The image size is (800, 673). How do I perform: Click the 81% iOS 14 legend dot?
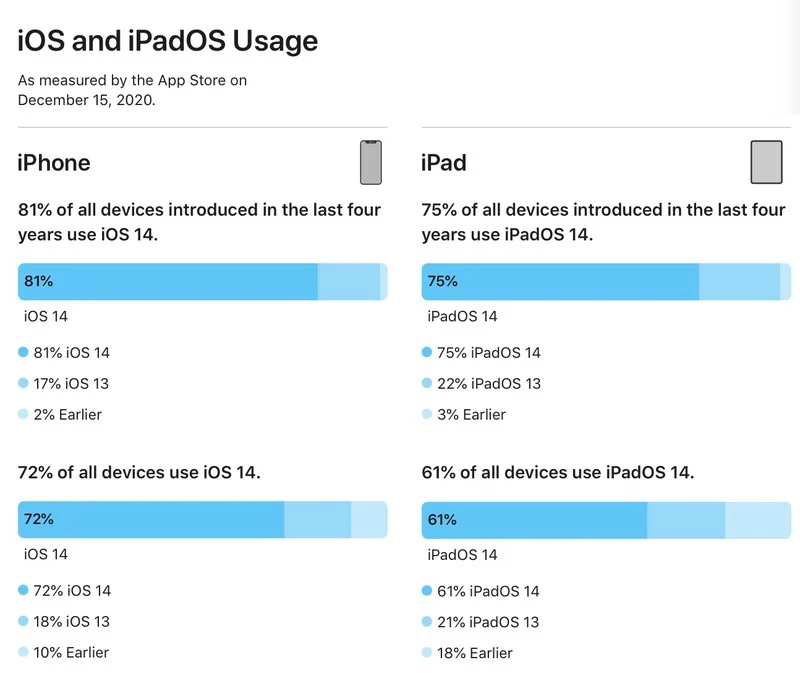pos(23,352)
